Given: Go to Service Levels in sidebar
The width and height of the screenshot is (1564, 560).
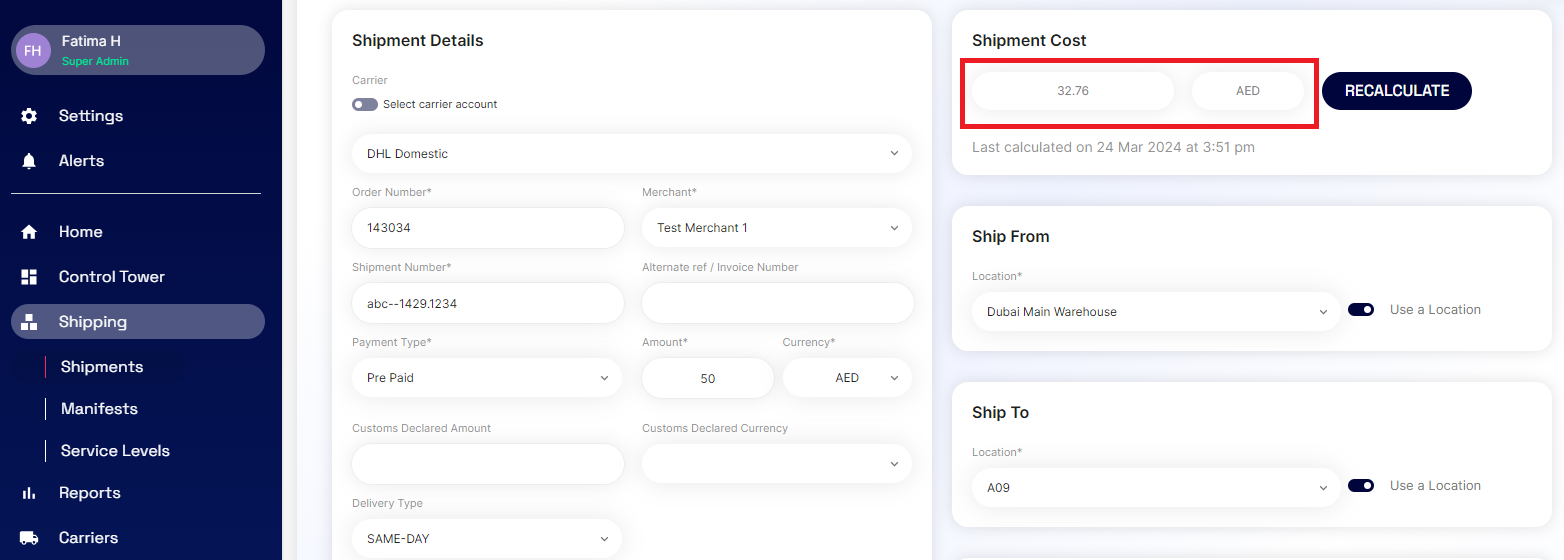Looking at the screenshot, I should (115, 451).
